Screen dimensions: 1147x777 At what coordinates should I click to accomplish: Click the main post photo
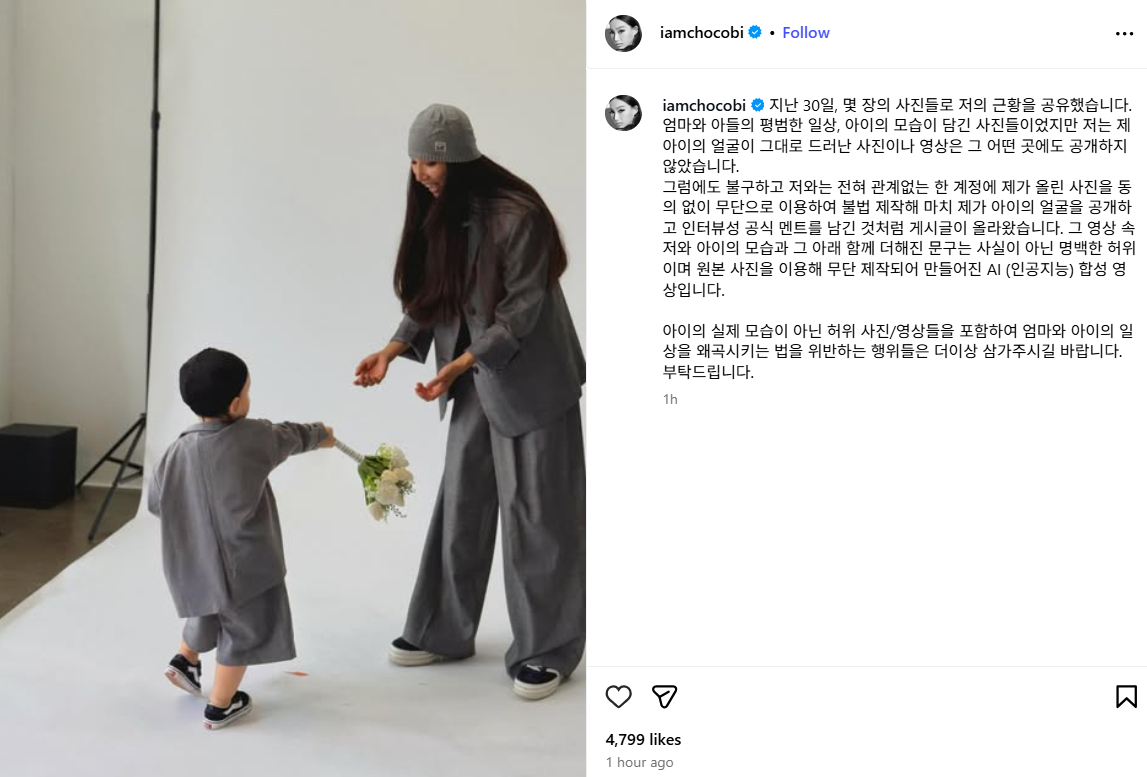(x=293, y=388)
